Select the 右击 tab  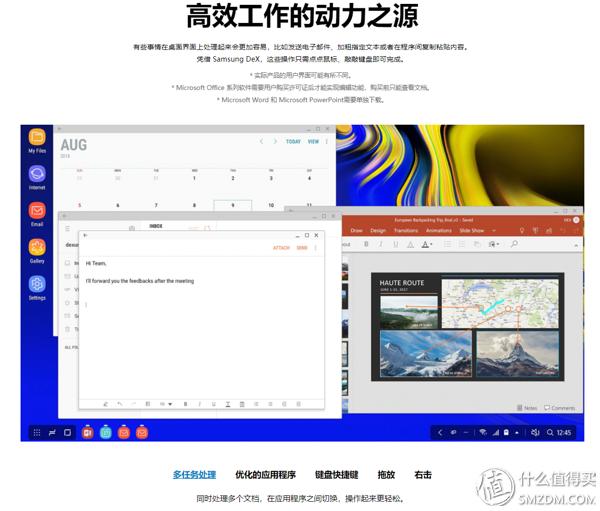[x=423, y=475]
